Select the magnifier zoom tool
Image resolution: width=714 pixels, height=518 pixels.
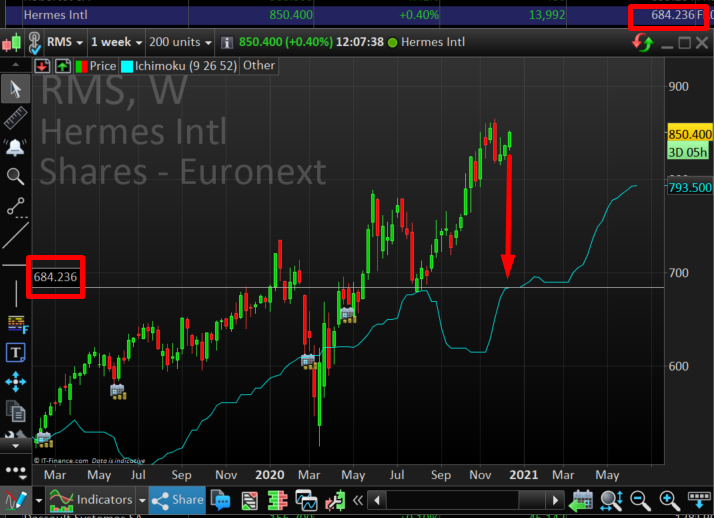pos(15,176)
